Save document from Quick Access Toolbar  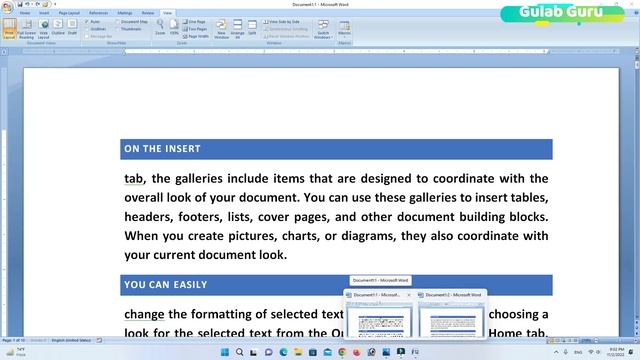pyautogui.click(x=20, y=4)
